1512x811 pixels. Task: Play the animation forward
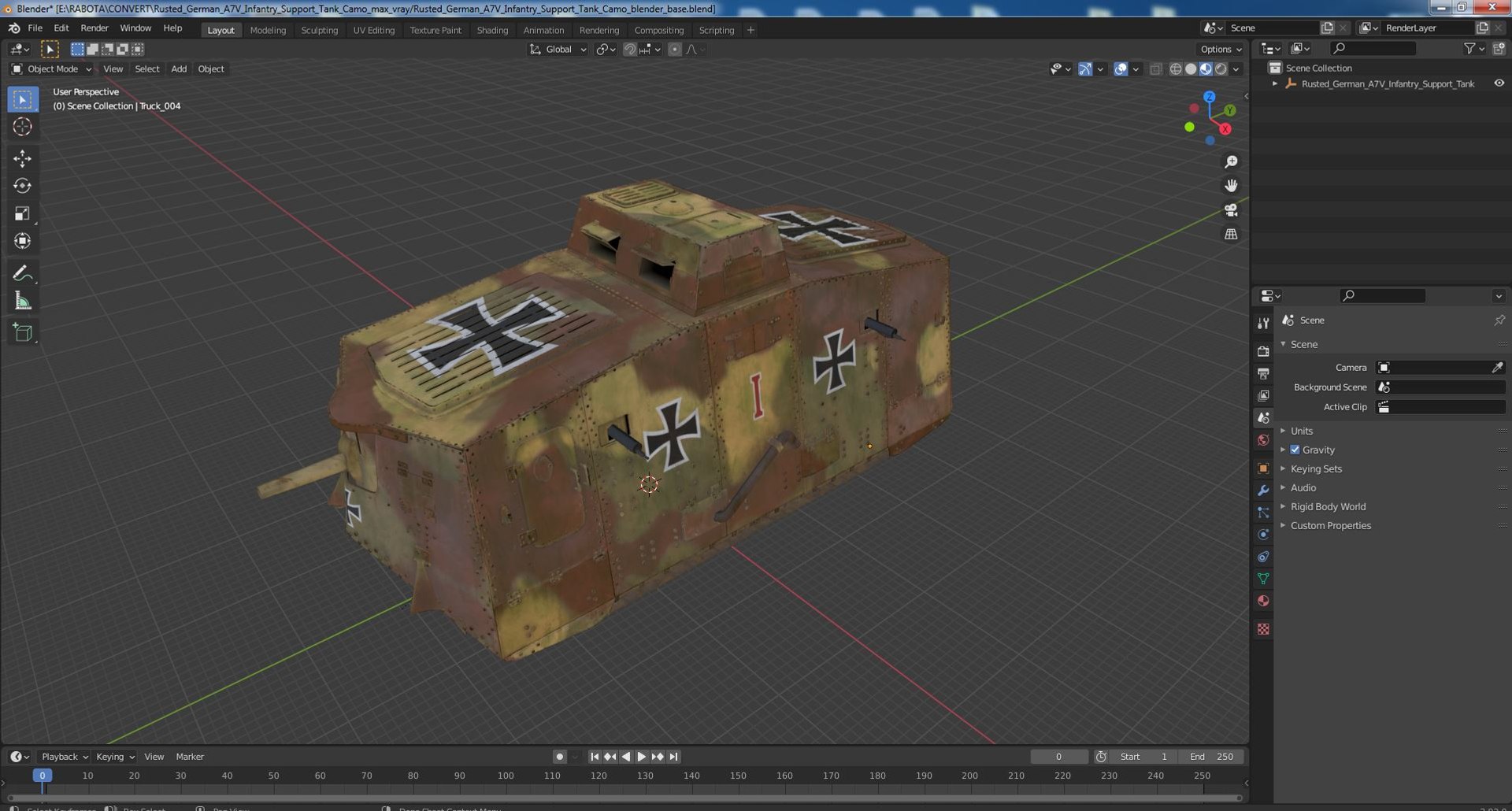[642, 757]
